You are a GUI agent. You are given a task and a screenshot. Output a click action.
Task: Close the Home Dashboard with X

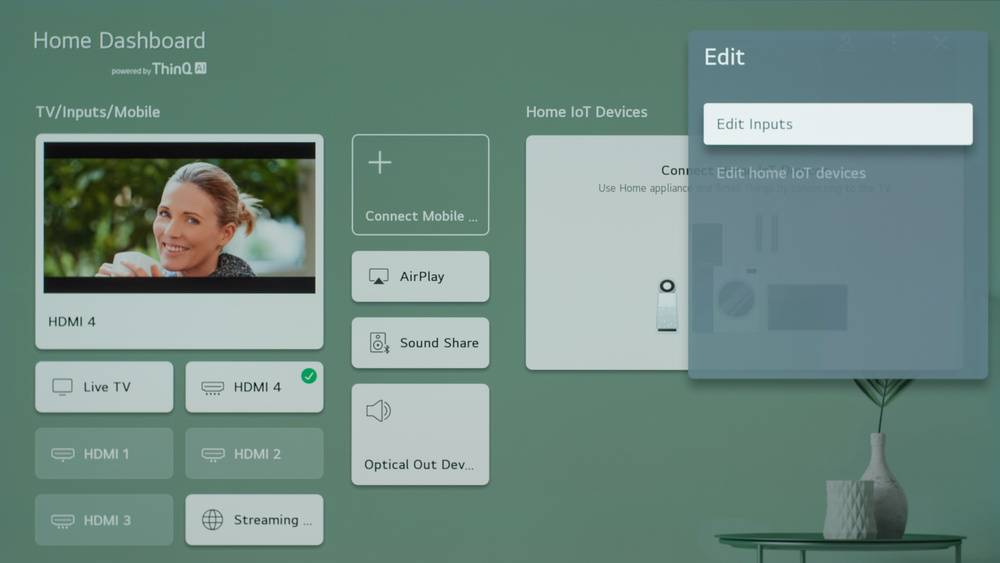[x=940, y=42]
